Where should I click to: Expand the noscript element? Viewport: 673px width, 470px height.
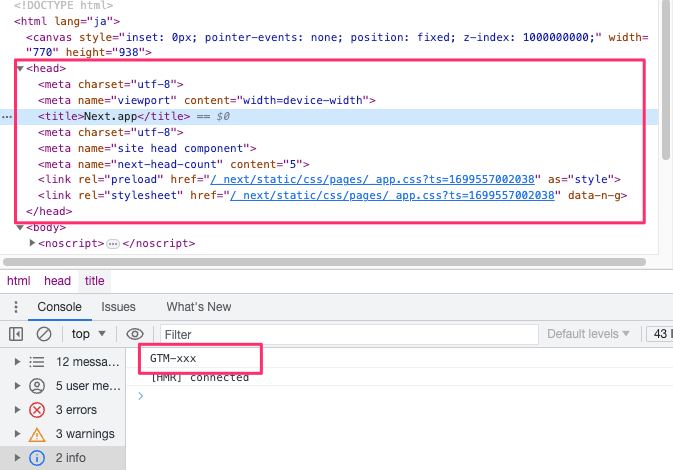(32, 243)
